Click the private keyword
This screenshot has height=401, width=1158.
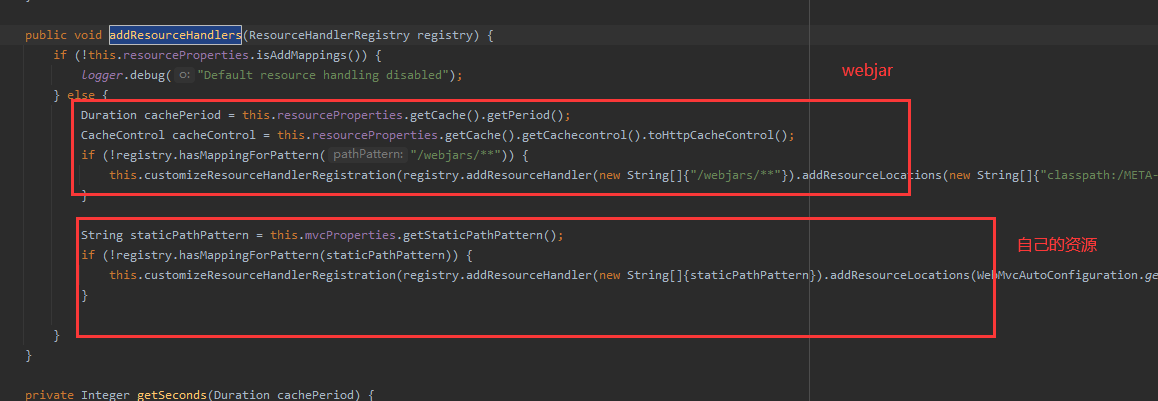[x=49, y=394]
